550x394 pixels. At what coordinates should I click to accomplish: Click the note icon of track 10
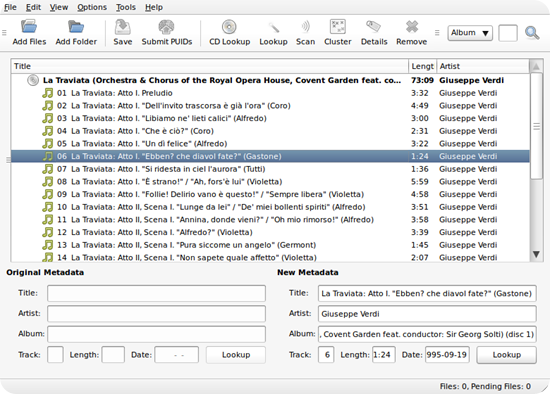coord(47,207)
